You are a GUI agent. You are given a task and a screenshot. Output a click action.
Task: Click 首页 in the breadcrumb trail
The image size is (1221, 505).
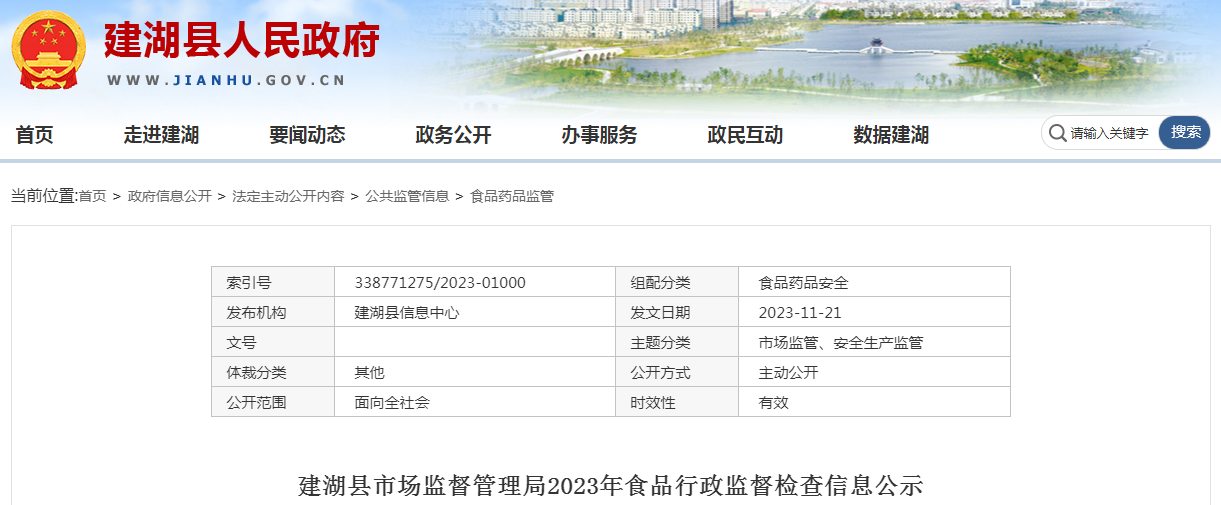[x=92, y=196]
